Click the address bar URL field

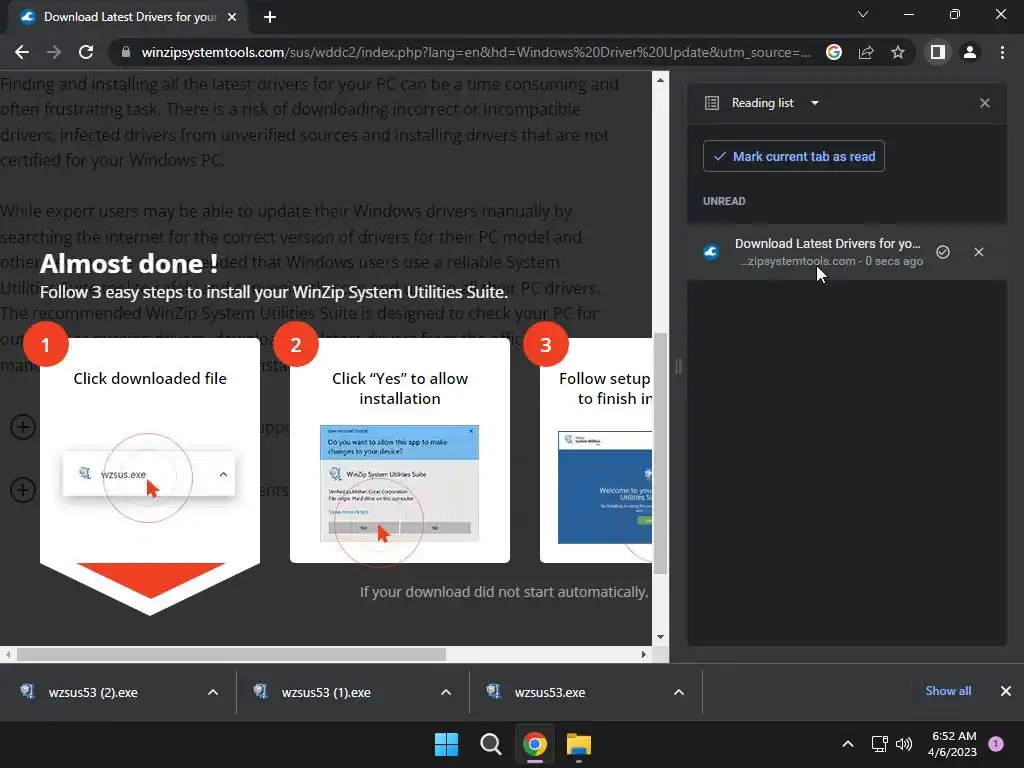[476, 52]
